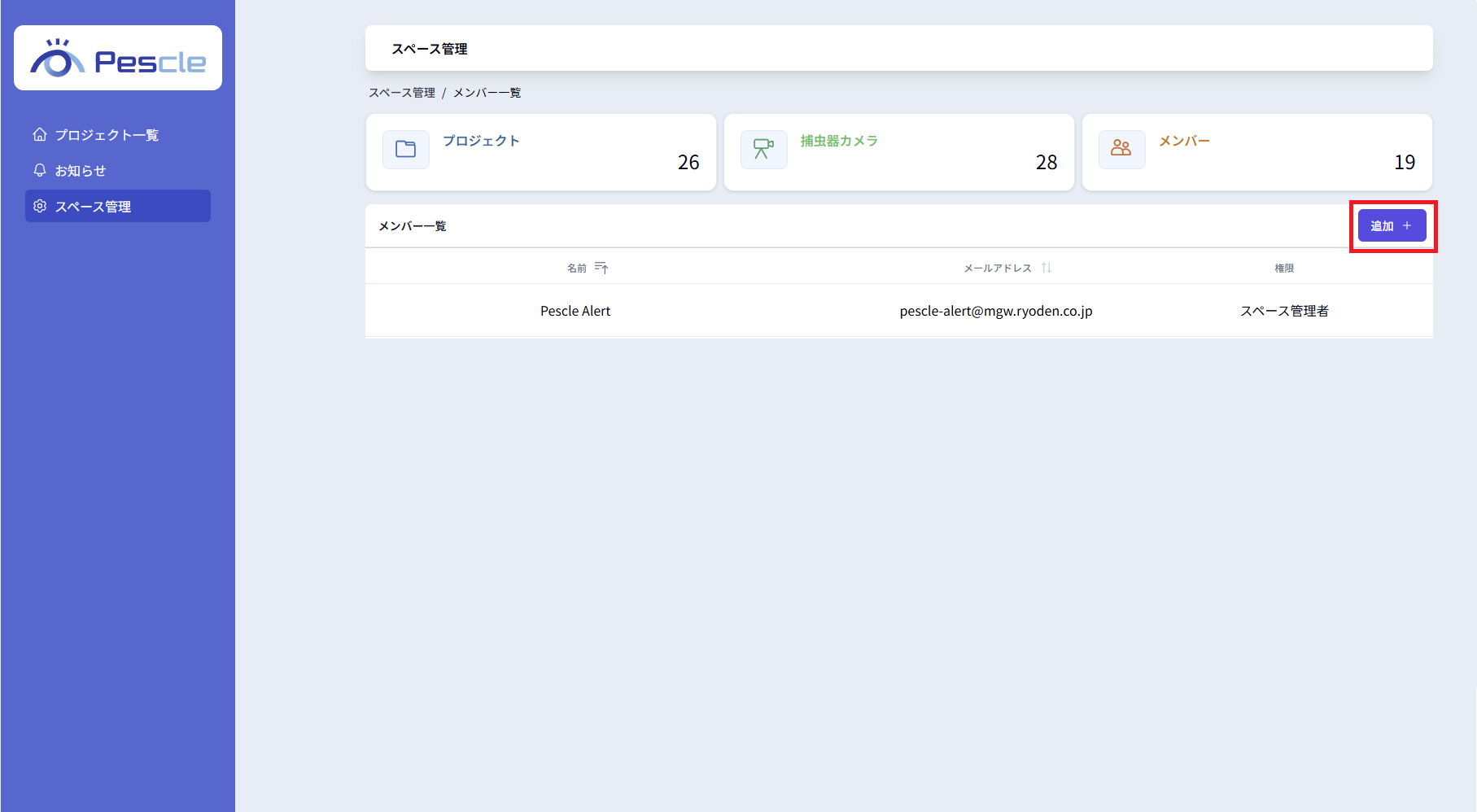This screenshot has width=1477, height=812.
Task: Click the pescle-alert email address
Action: tap(996, 311)
